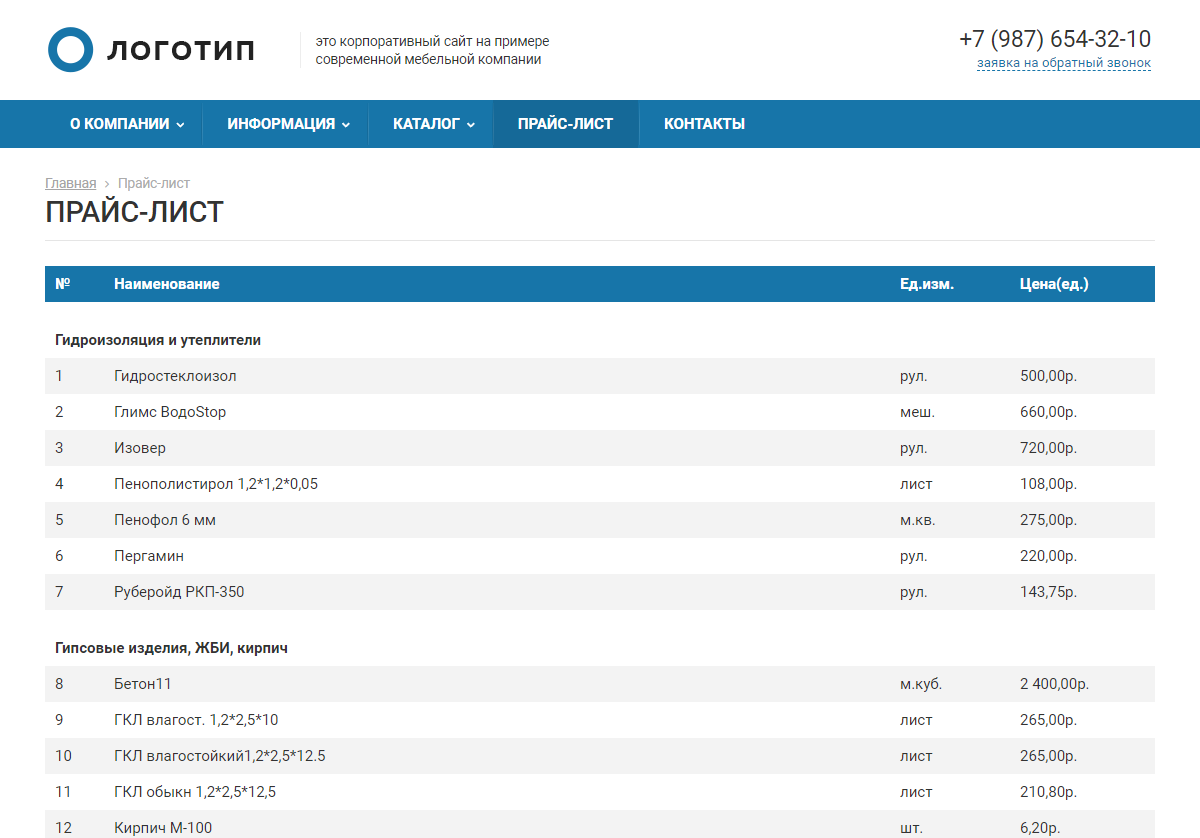Click the blue circle logo icon
The width and height of the screenshot is (1200, 838).
click(70, 50)
